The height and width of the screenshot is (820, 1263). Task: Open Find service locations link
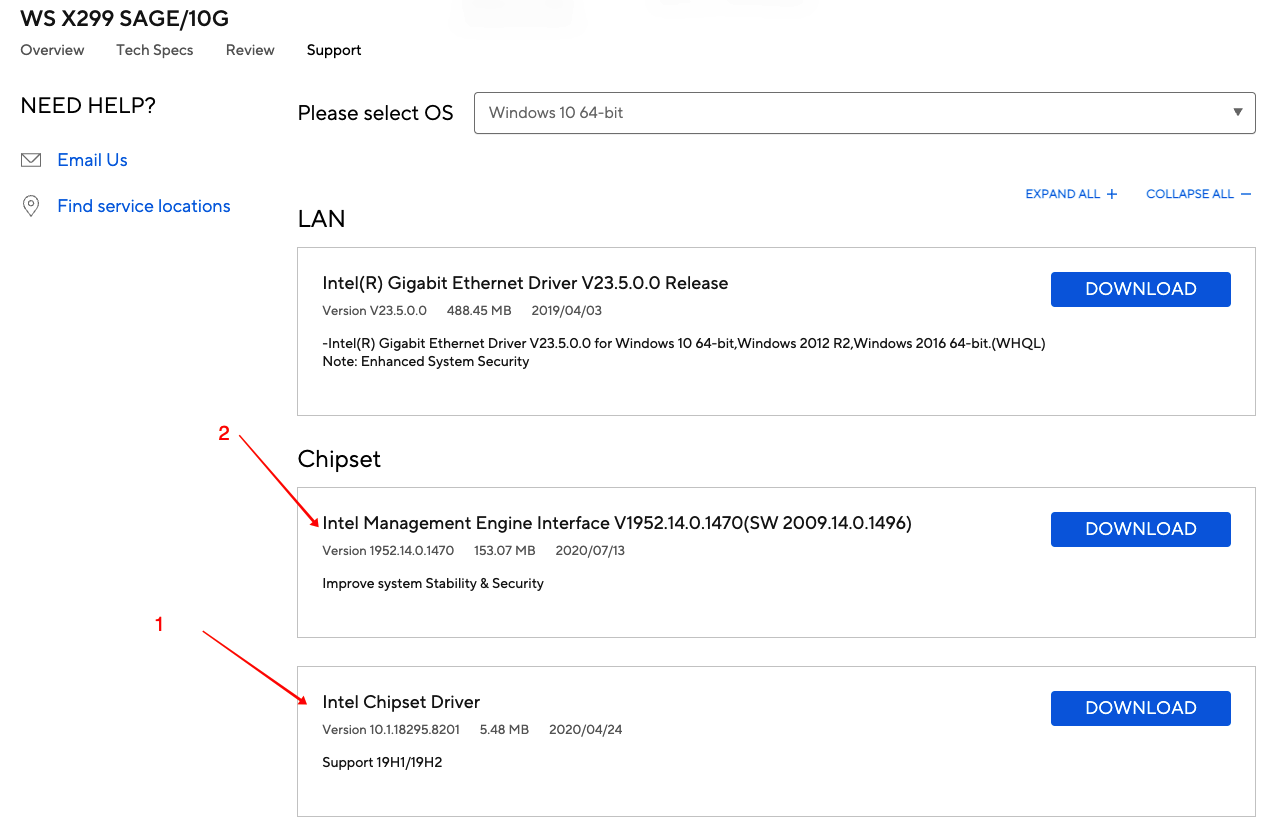144,206
